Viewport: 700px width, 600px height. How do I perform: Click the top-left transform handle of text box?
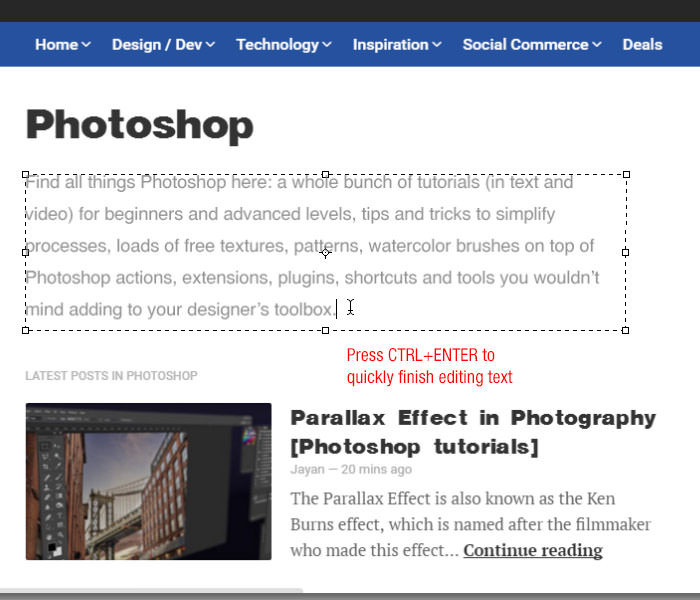pos(25,174)
